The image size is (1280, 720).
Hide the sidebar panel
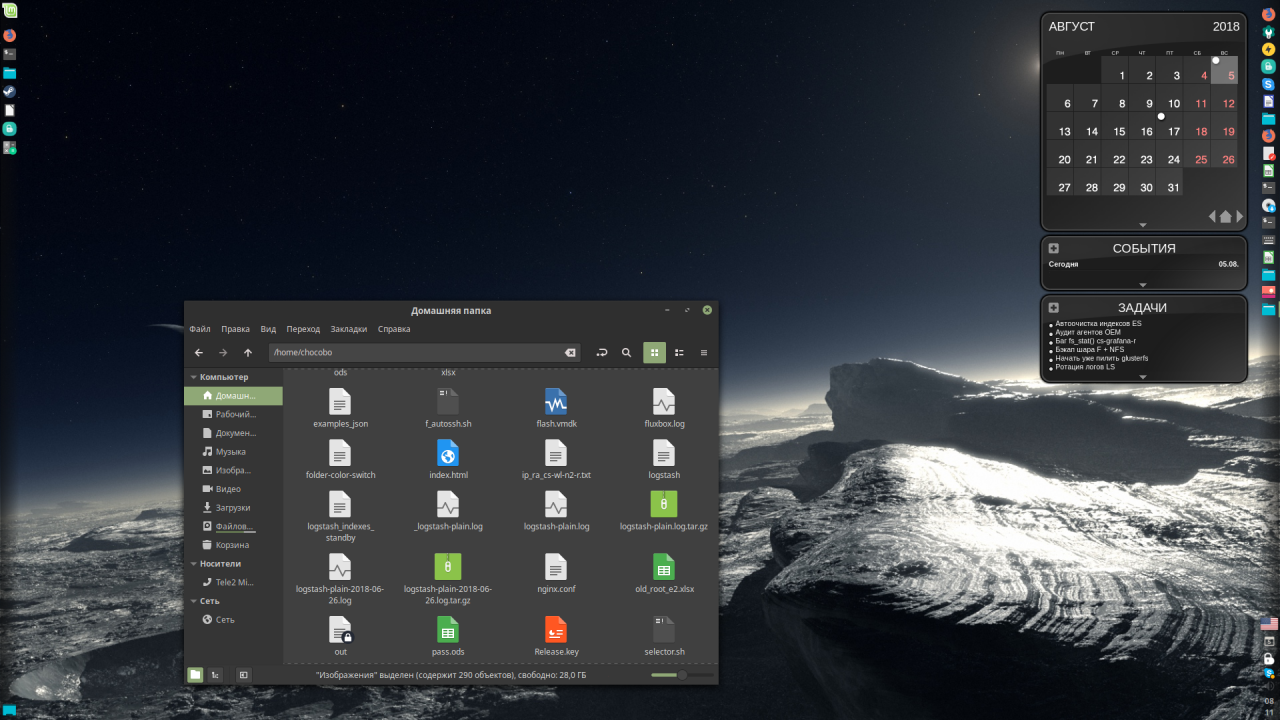(x=243, y=675)
